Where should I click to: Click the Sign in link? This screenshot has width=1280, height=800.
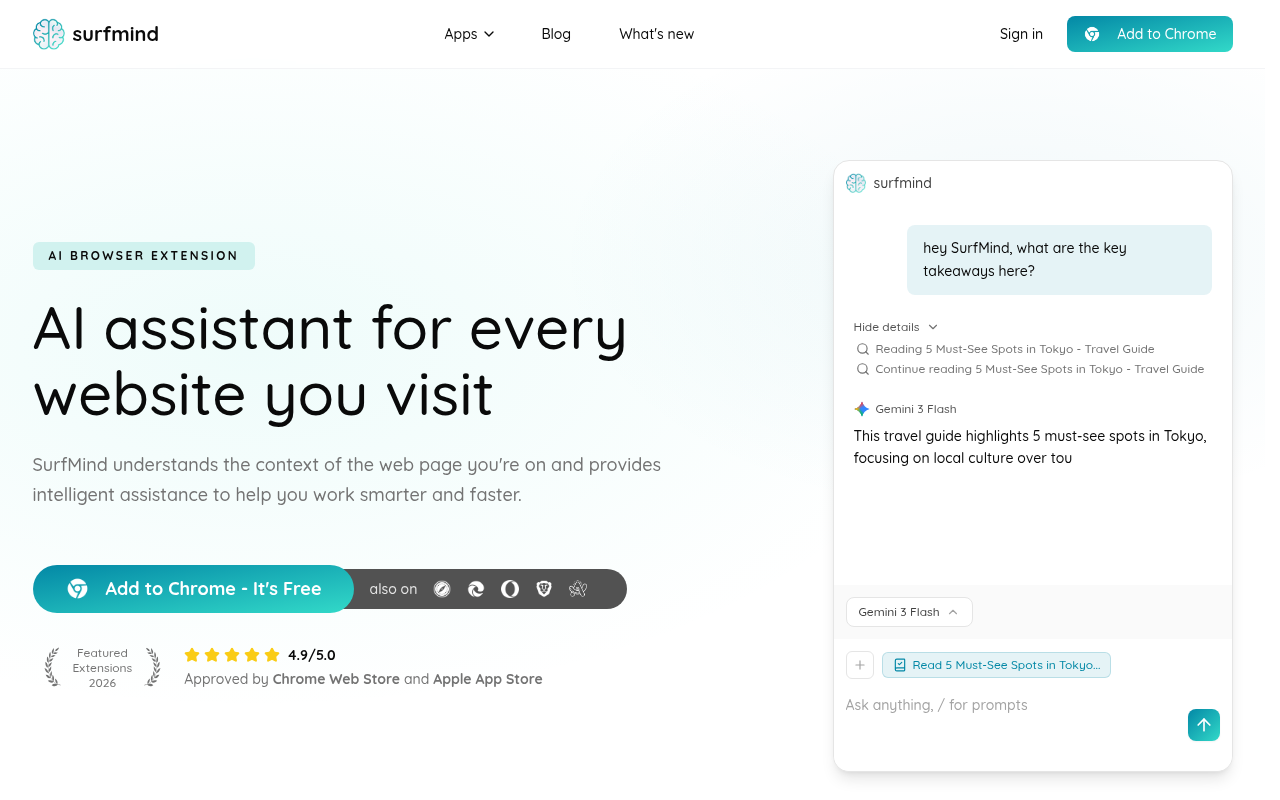click(x=1021, y=34)
